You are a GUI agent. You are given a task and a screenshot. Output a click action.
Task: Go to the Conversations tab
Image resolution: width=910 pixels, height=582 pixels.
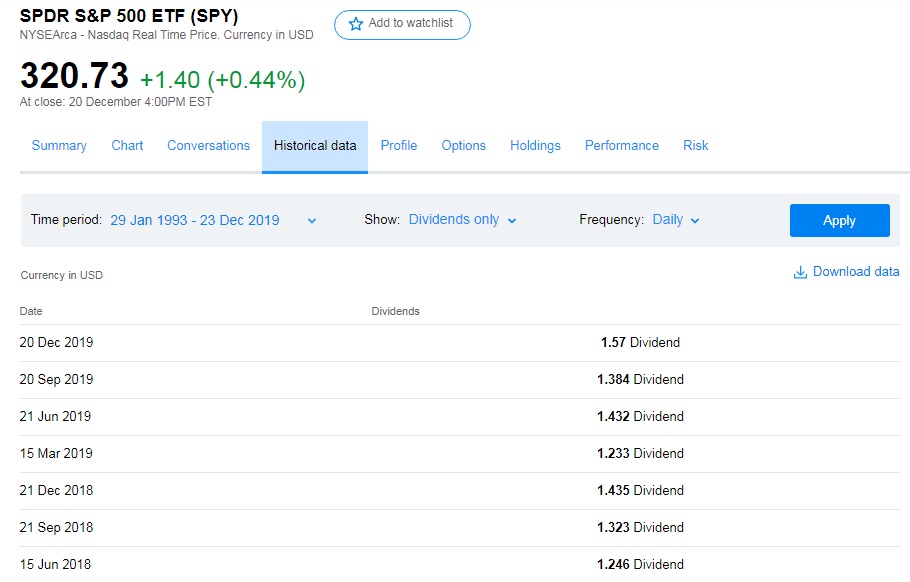click(x=208, y=145)
